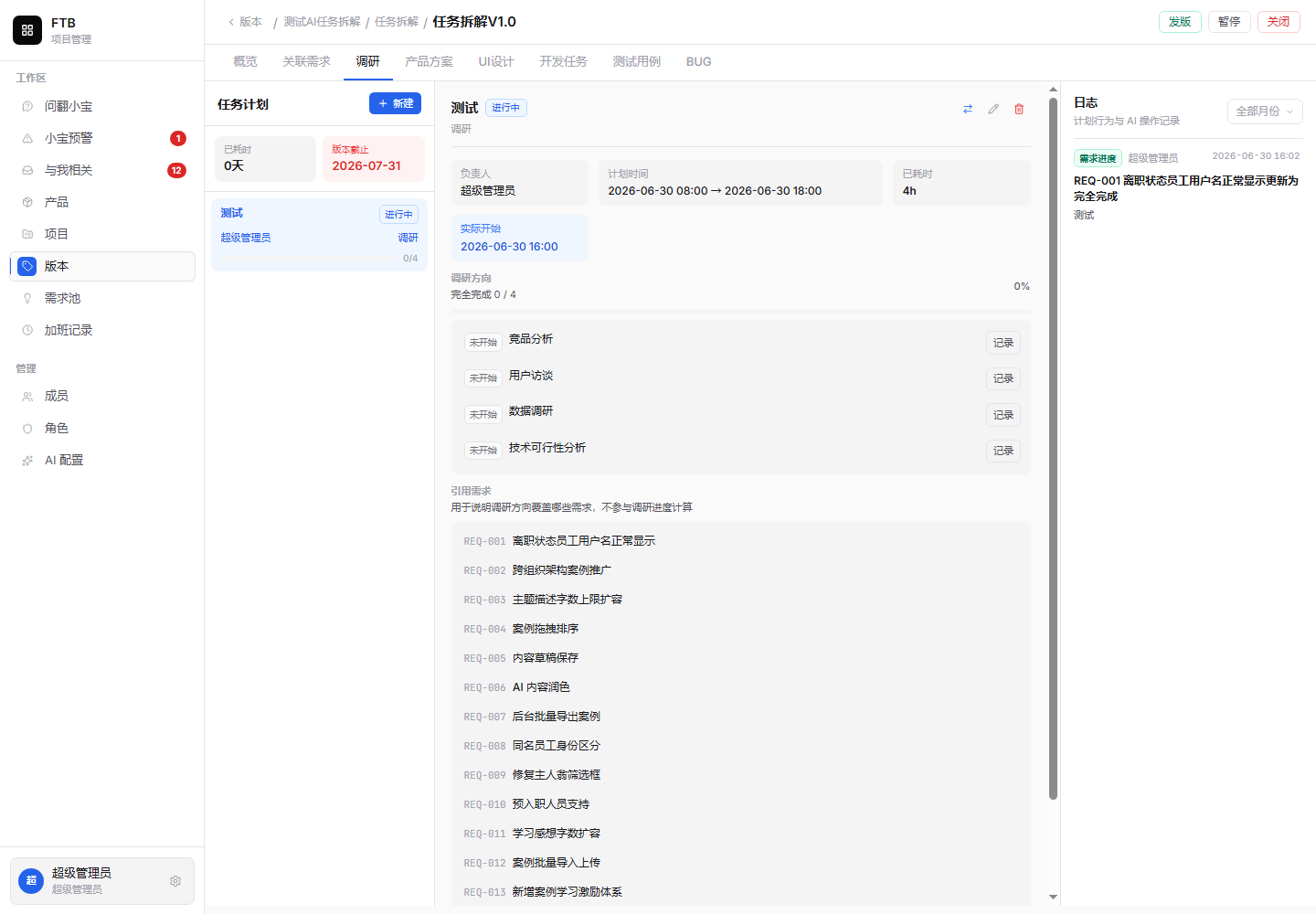Viewport: 1316px width, 914px height.
Task: Open 问翻小宝 from sidebar
Action: coord(102,106)
